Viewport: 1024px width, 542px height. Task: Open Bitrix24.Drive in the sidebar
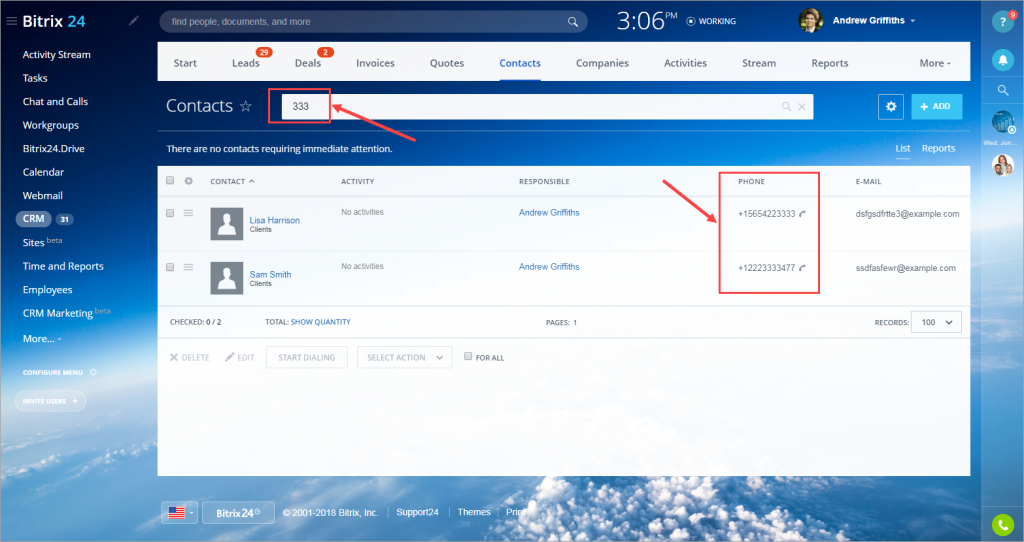(54, 149)
